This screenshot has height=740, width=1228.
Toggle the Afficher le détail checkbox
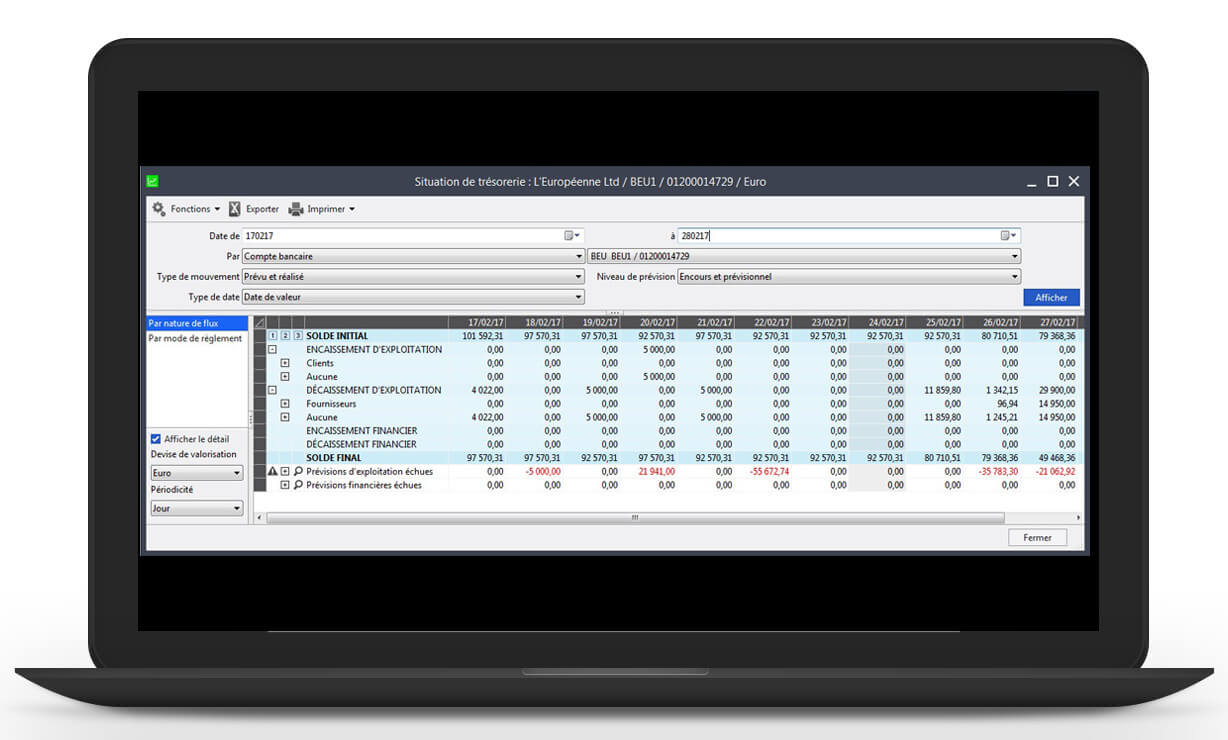pos(155,439)
